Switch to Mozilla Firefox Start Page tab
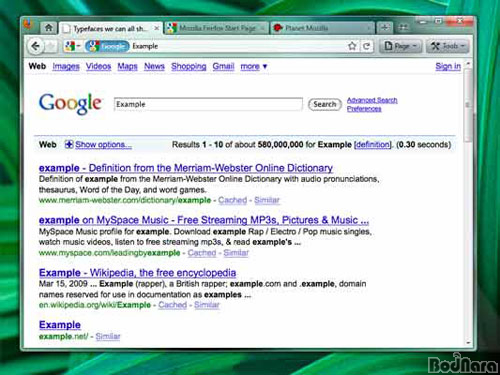 coord(216,28)
